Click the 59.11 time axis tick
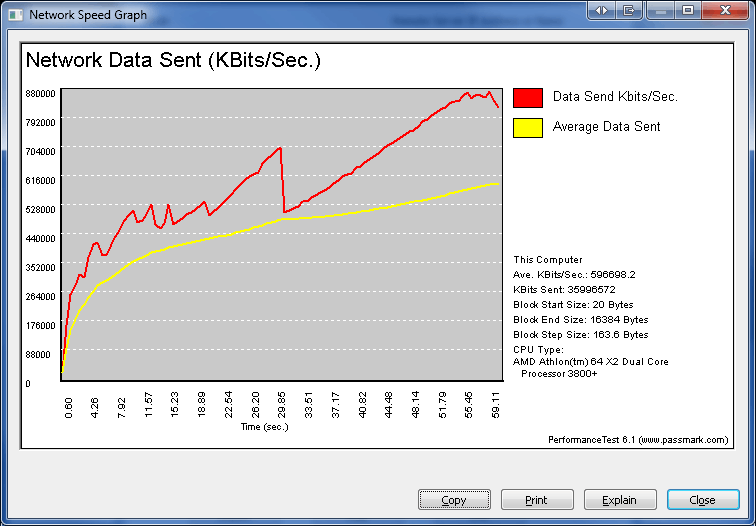This screenshot has width=756, height=526. 496,405
